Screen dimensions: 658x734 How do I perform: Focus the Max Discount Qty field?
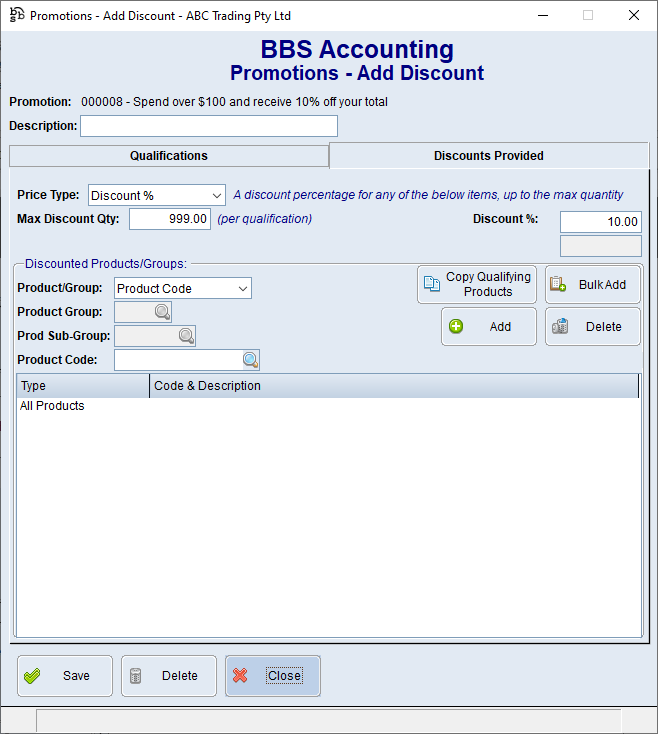(169, 219)
